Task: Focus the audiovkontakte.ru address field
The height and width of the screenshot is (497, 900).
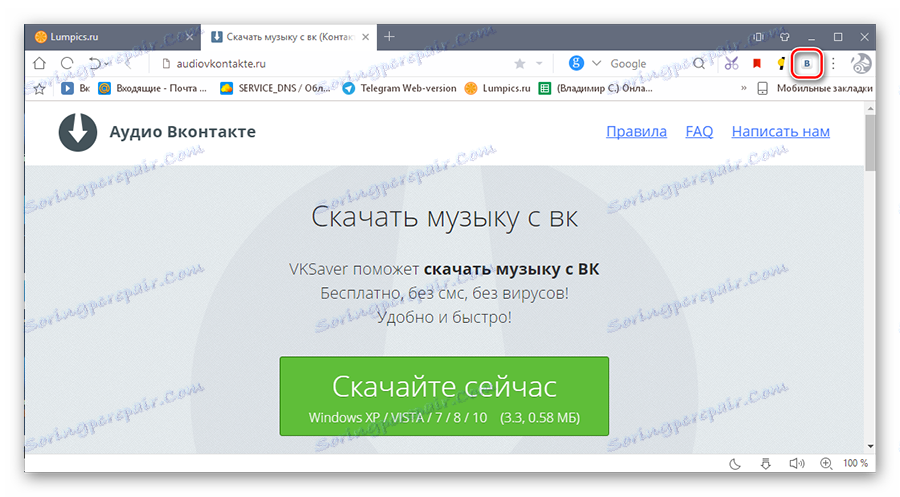Action: (333, 64)
